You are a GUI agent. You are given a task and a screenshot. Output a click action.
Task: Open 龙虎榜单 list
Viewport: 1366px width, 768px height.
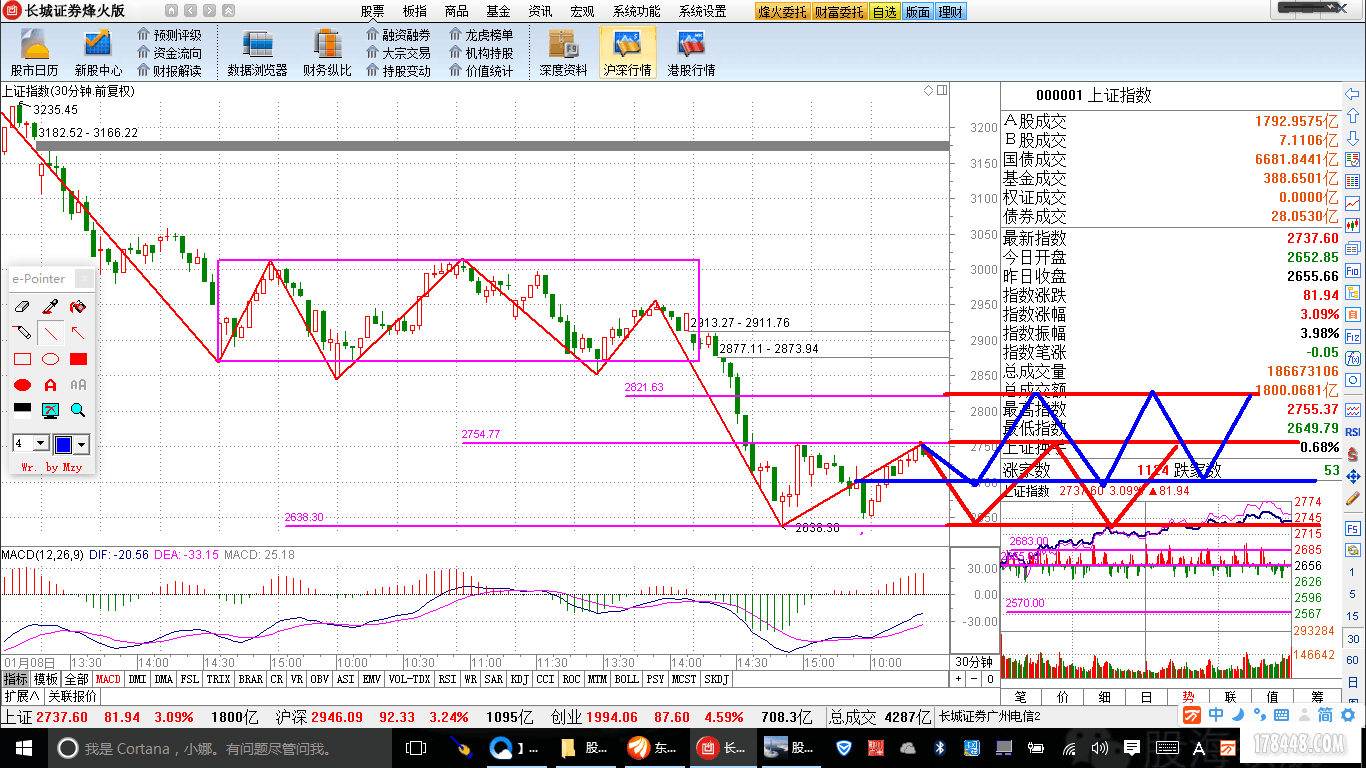click(481, 35)
